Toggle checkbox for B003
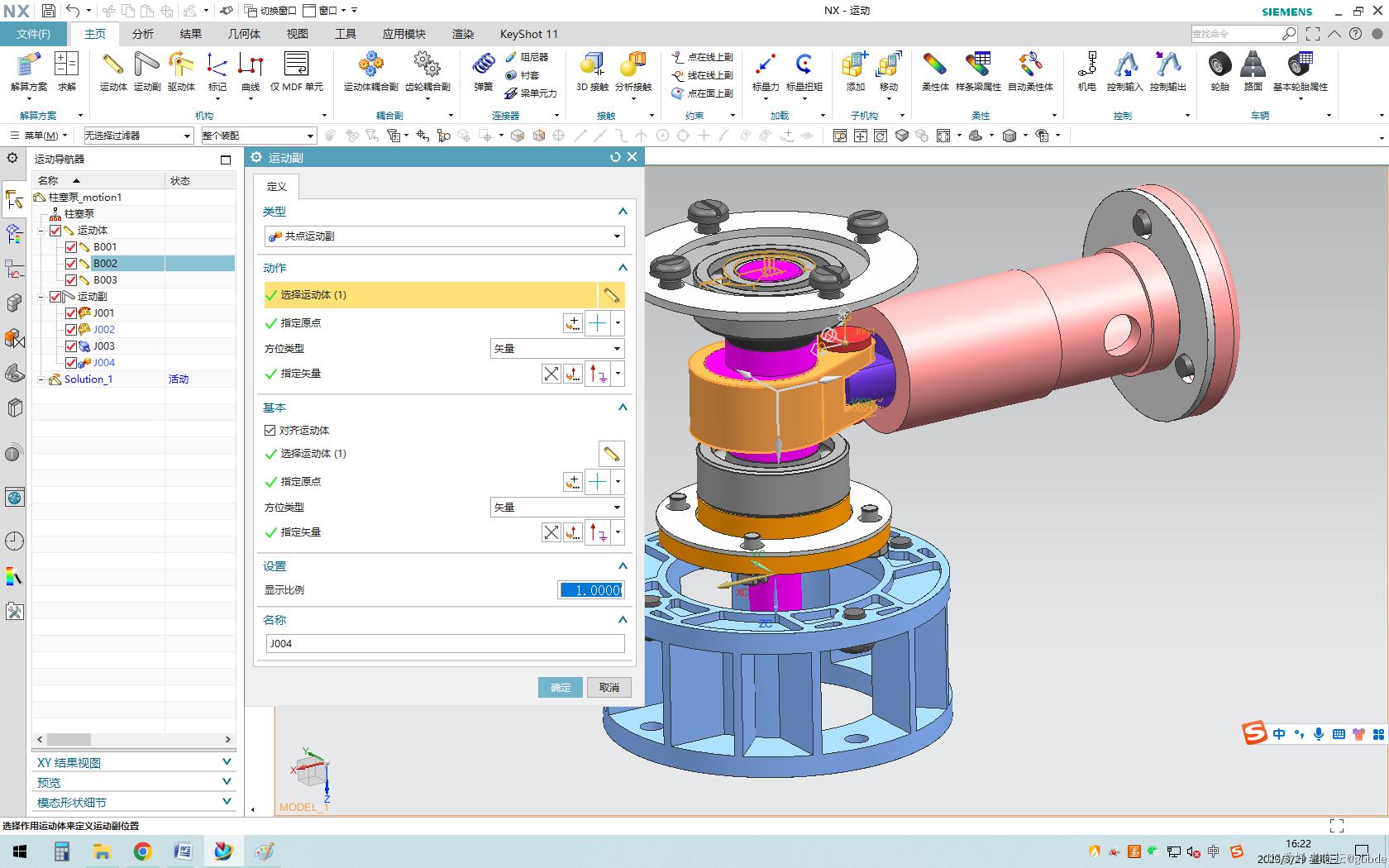 (x=71, y=280)
